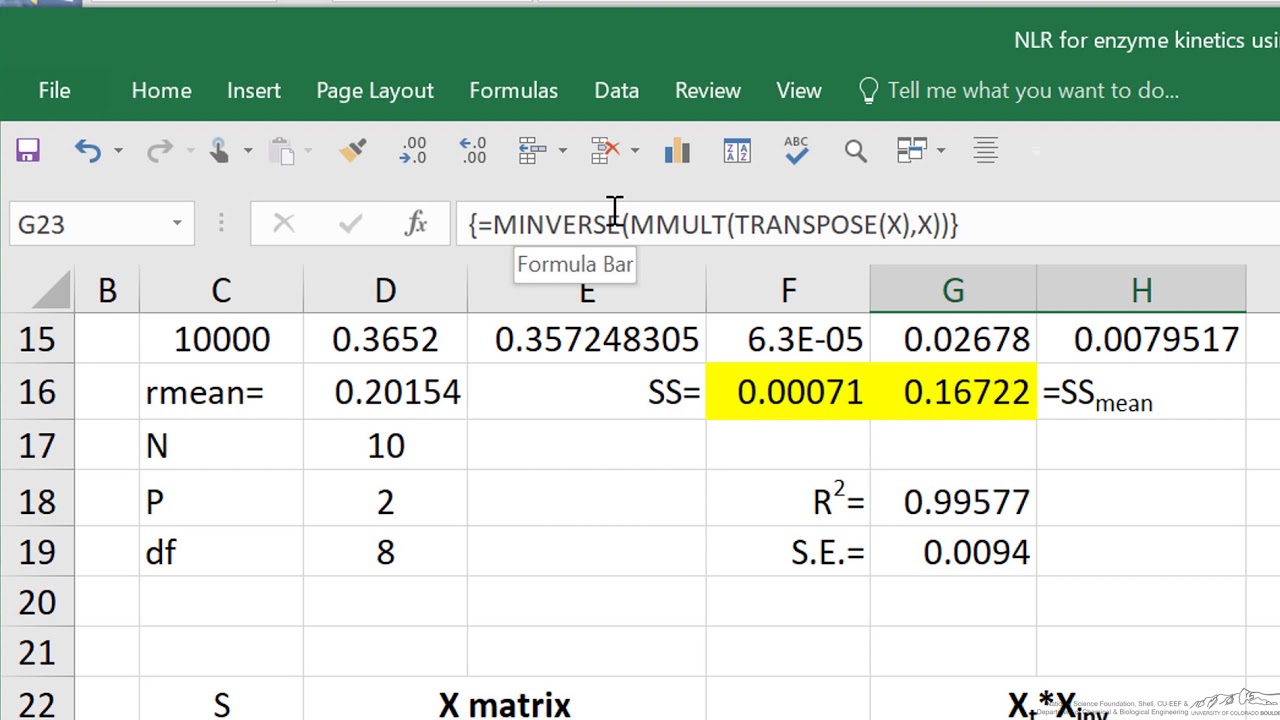Click cell containing 10000
Screen dimensions: 1280x720
[x=221, y=339]
